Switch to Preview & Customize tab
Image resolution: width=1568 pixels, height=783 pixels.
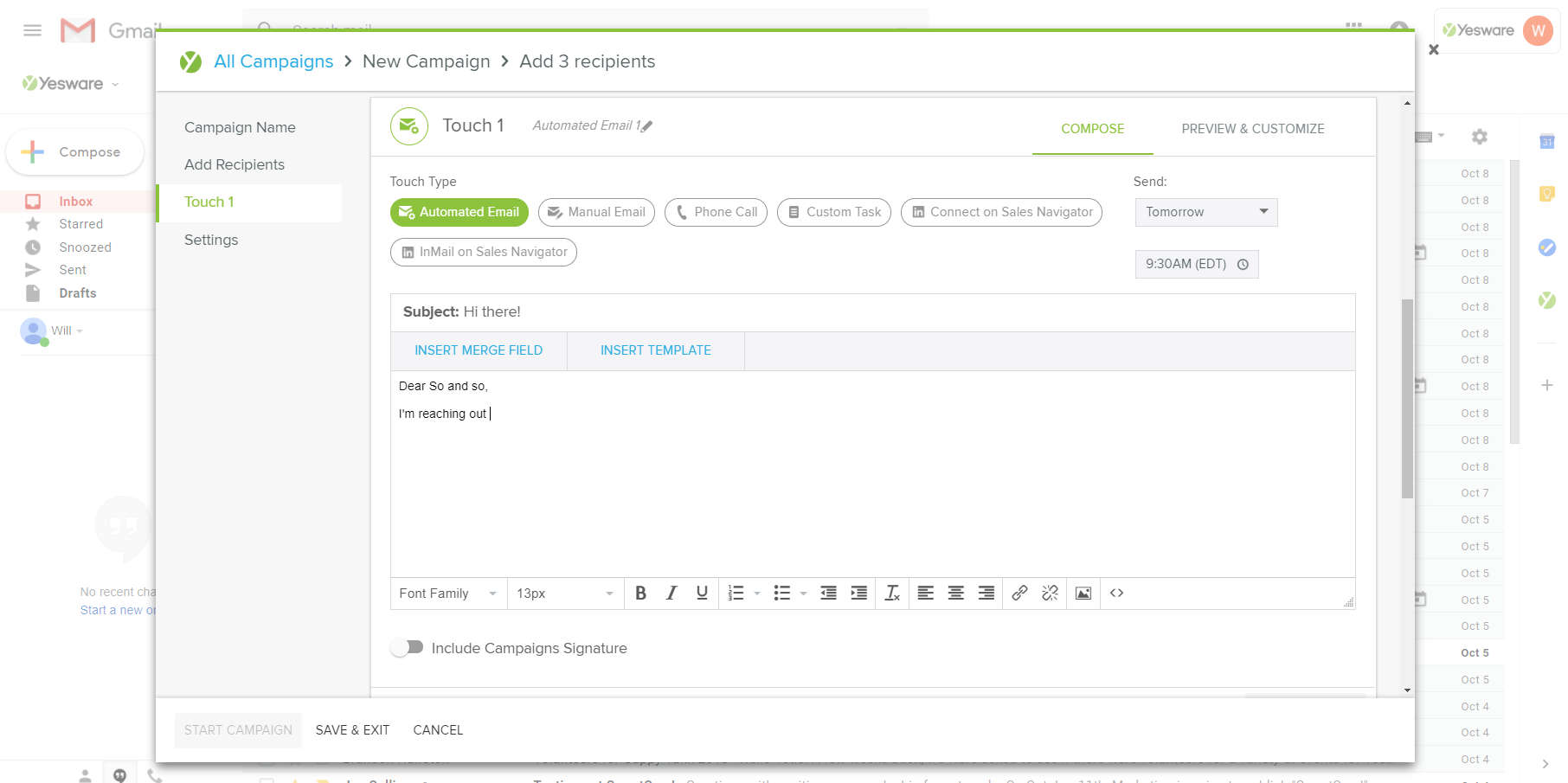(1253, 129)
